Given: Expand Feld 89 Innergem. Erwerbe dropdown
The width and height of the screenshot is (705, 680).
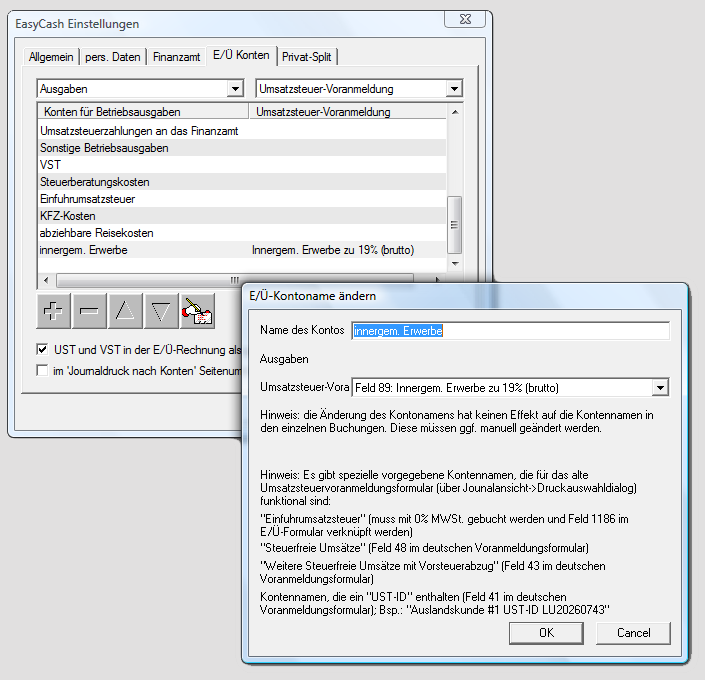Looking at the screenshot, I should [x=660, y=388].
